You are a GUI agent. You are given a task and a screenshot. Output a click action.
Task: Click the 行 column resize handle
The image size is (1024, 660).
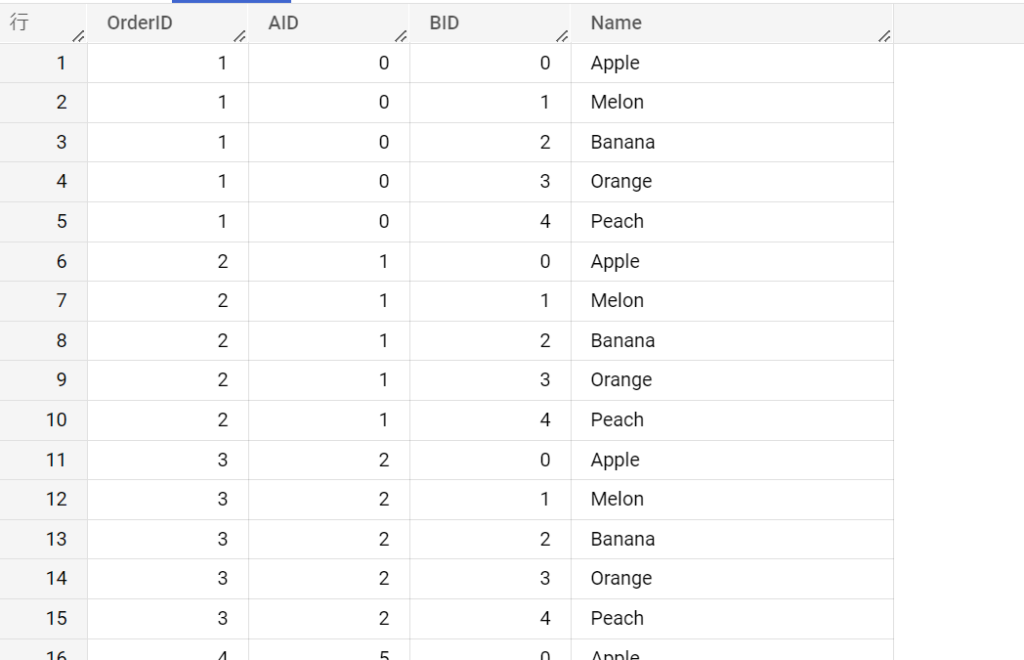[78, 36]
